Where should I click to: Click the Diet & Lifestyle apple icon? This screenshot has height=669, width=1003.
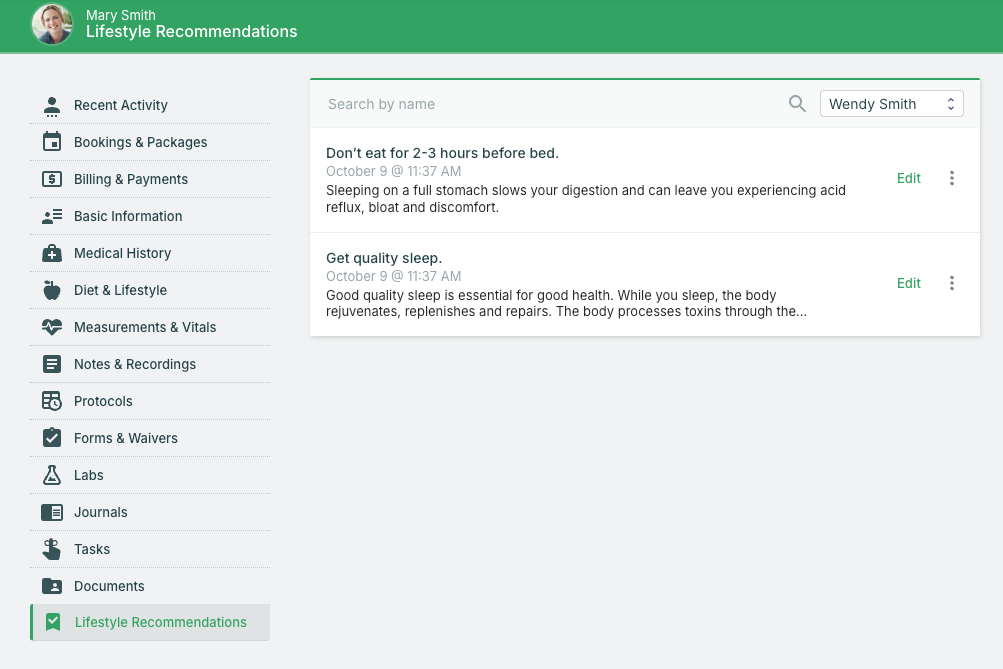tap(52, 290)
